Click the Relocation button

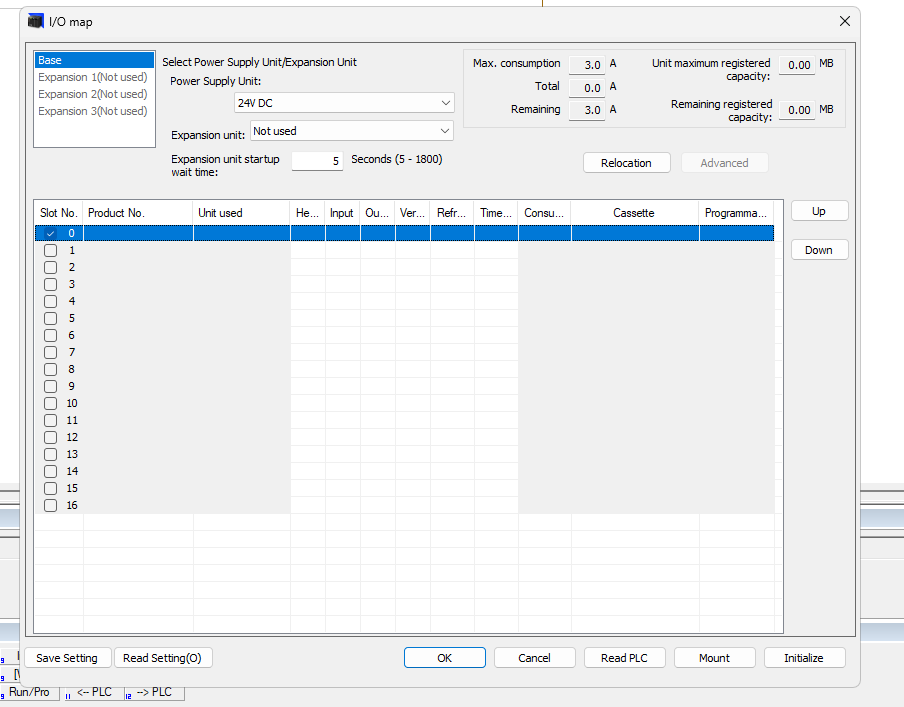(627, 163)
